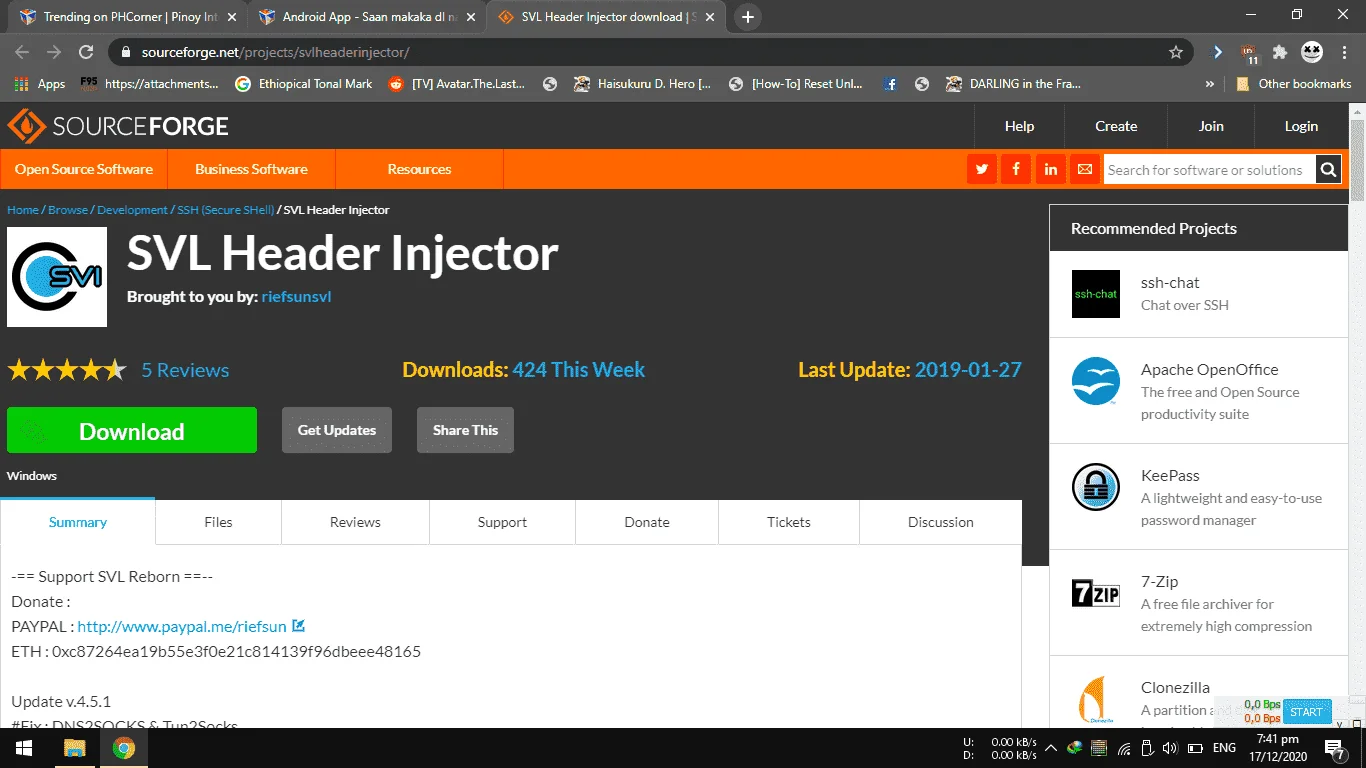This screenshot has height=768, width=1366.
Task: Click the search for software input field
Action: [1208, 170]
